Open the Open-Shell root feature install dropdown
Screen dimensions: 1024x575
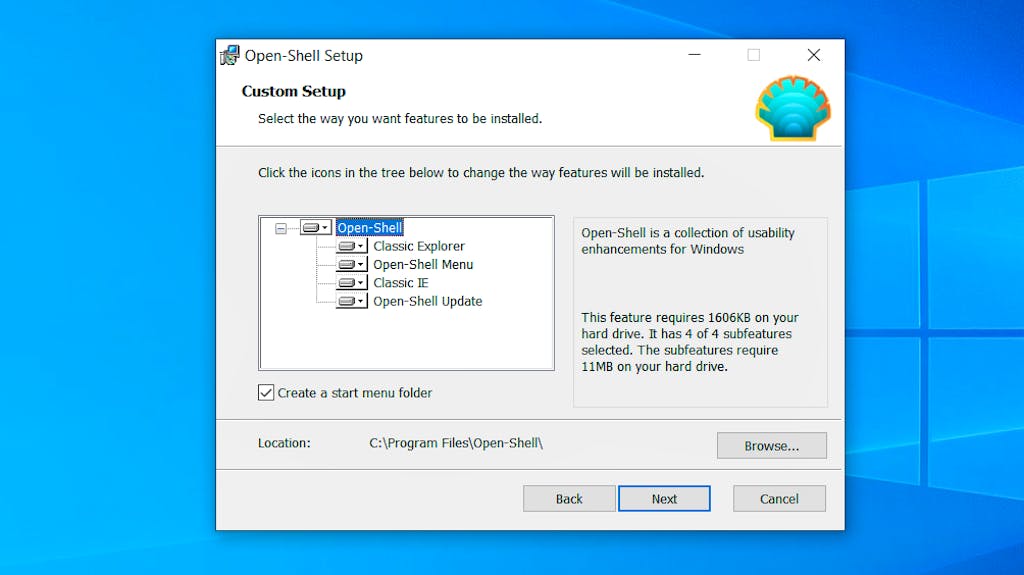click(x=316, y=227)
